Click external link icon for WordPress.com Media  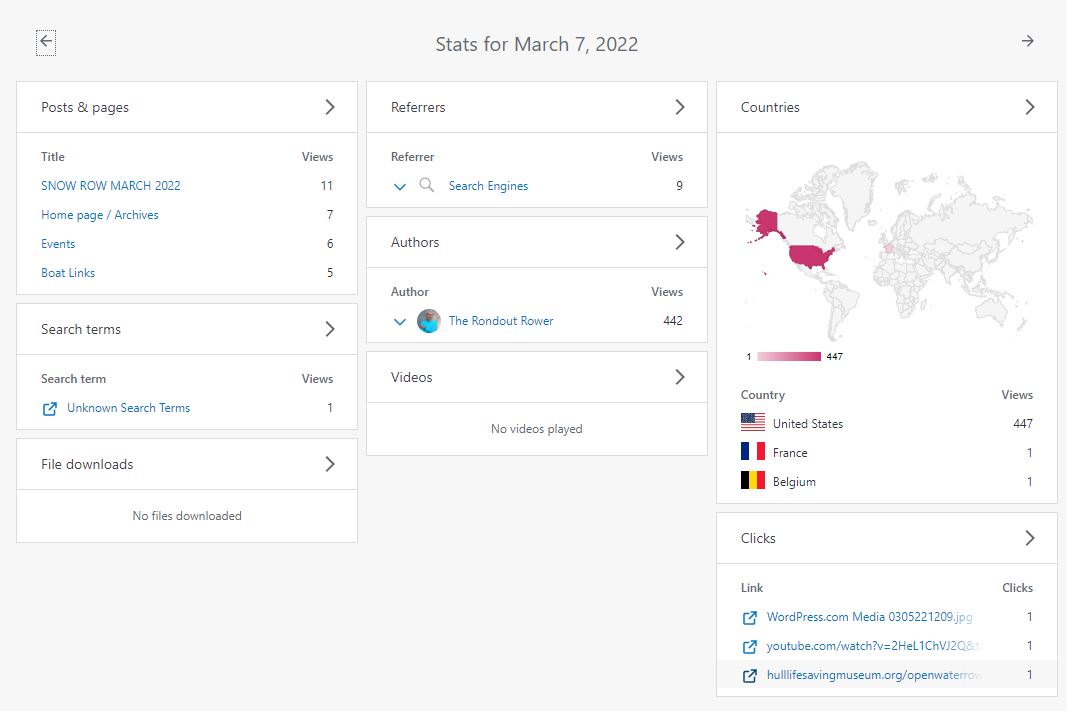click(750, 617)
